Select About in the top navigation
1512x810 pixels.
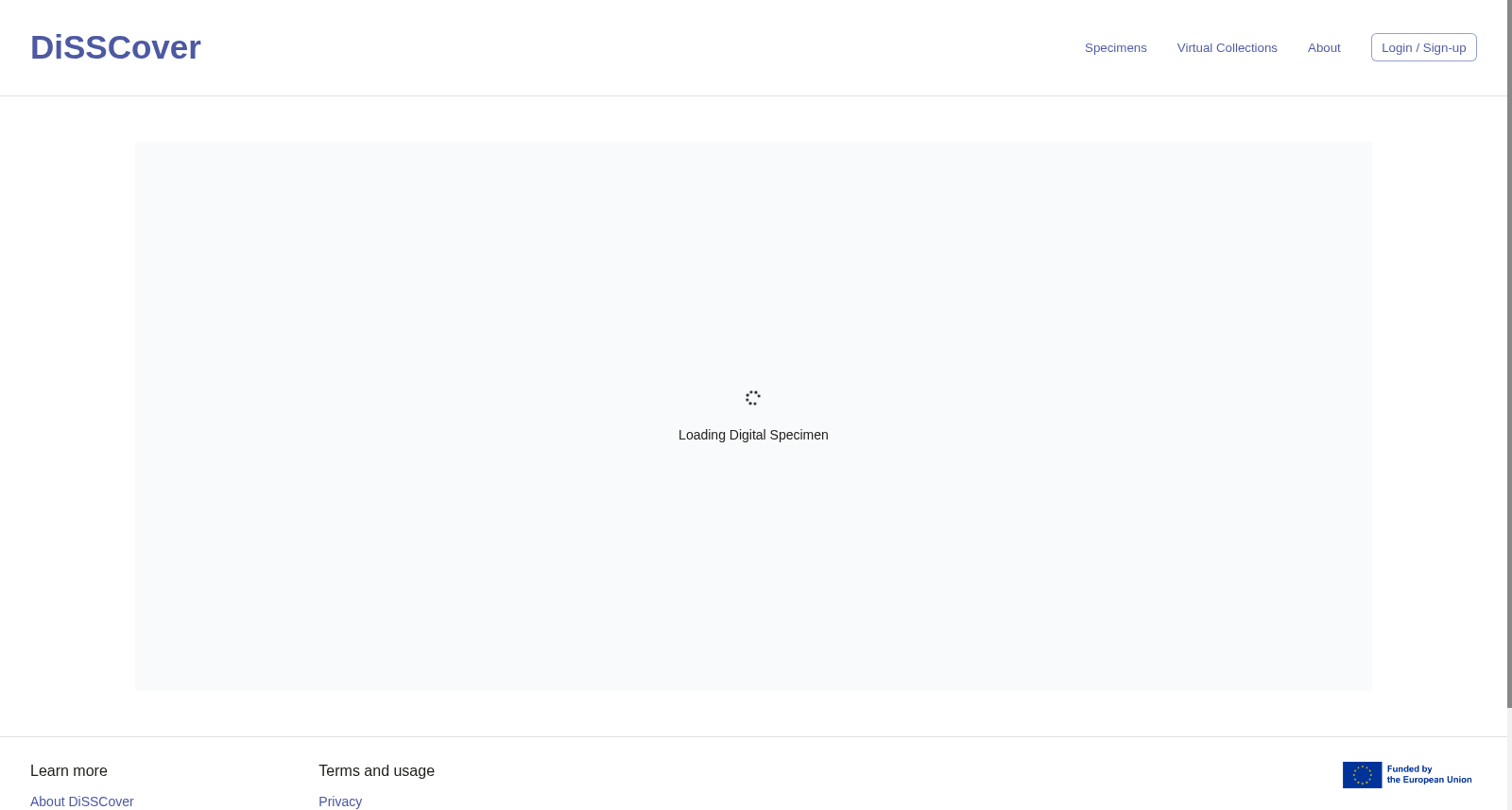1324,48
